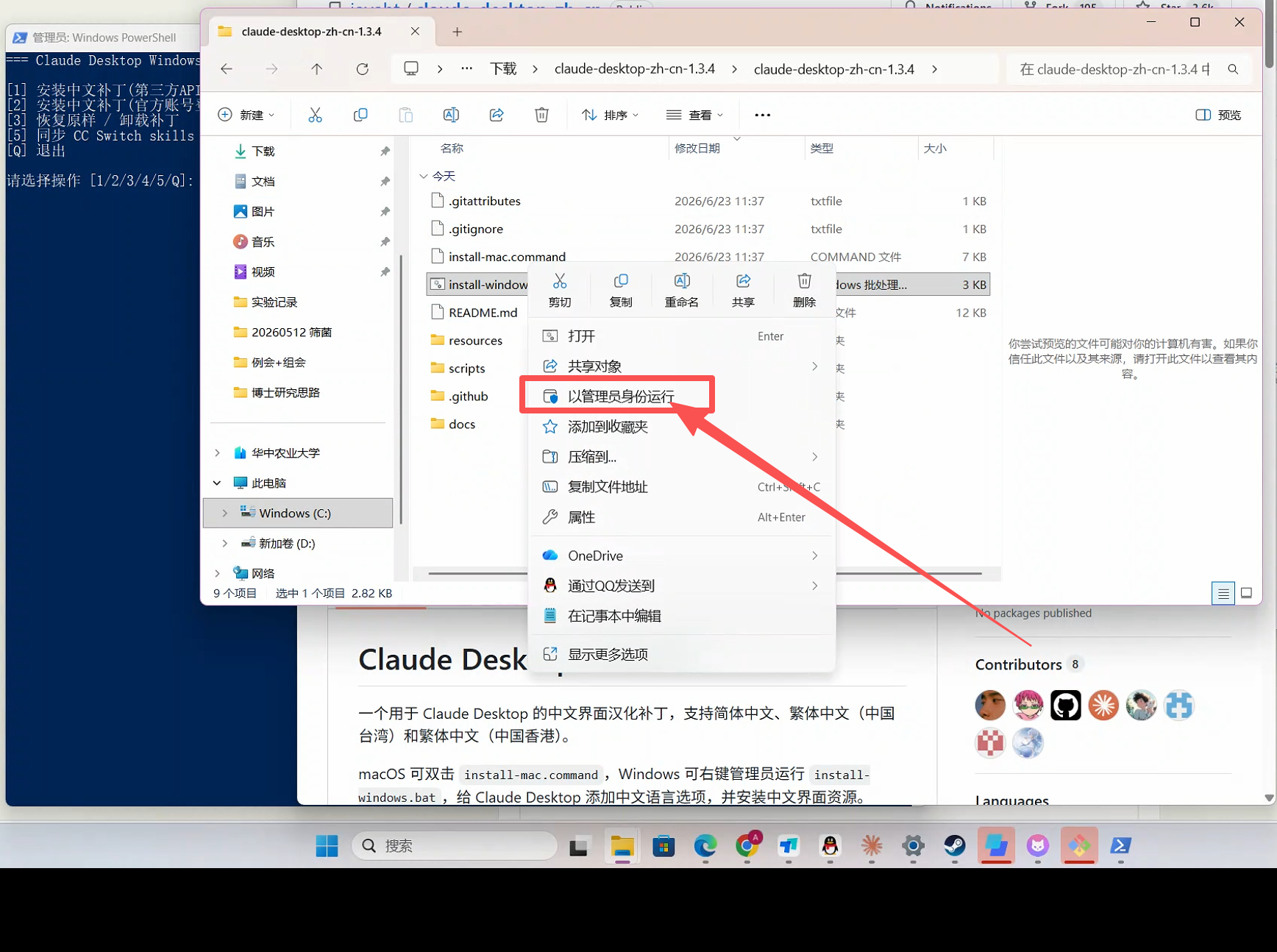The image size is (1277, 952).
Task: Open Google Chrome from the taskbar
Action: 747,846
